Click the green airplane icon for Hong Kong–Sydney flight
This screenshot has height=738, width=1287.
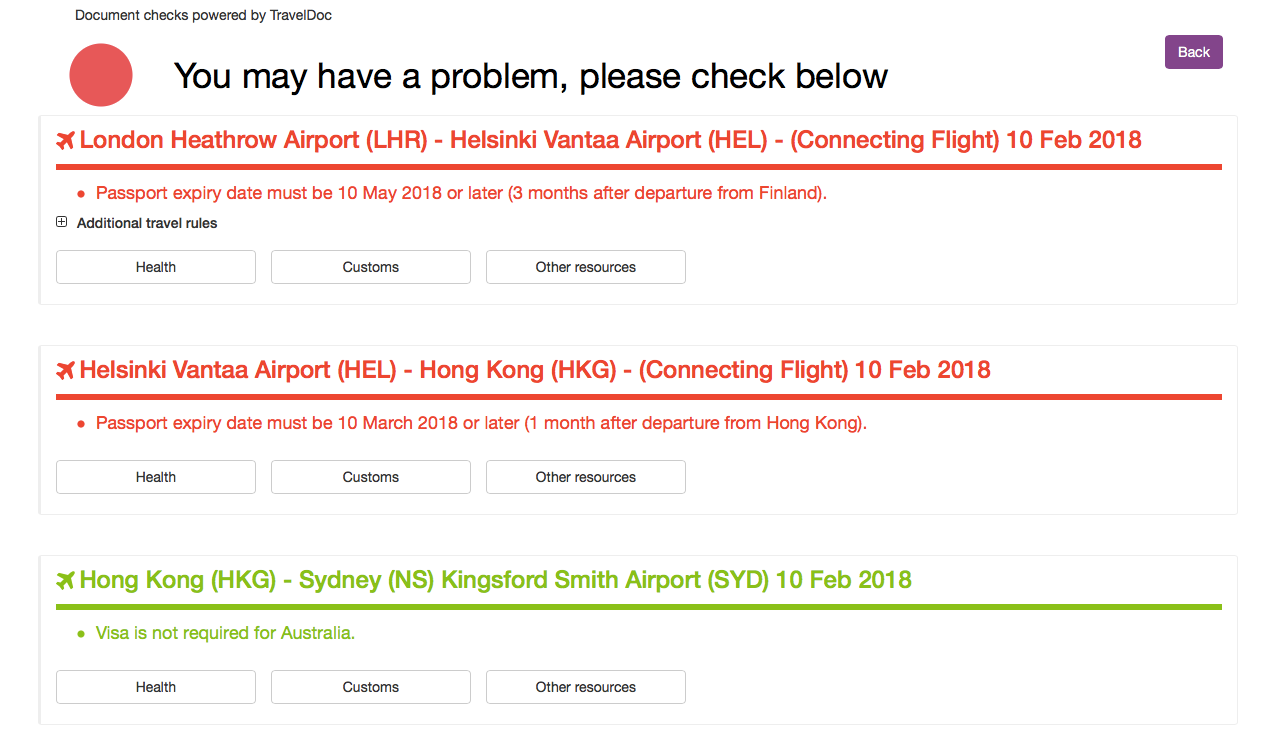[66, 581]
